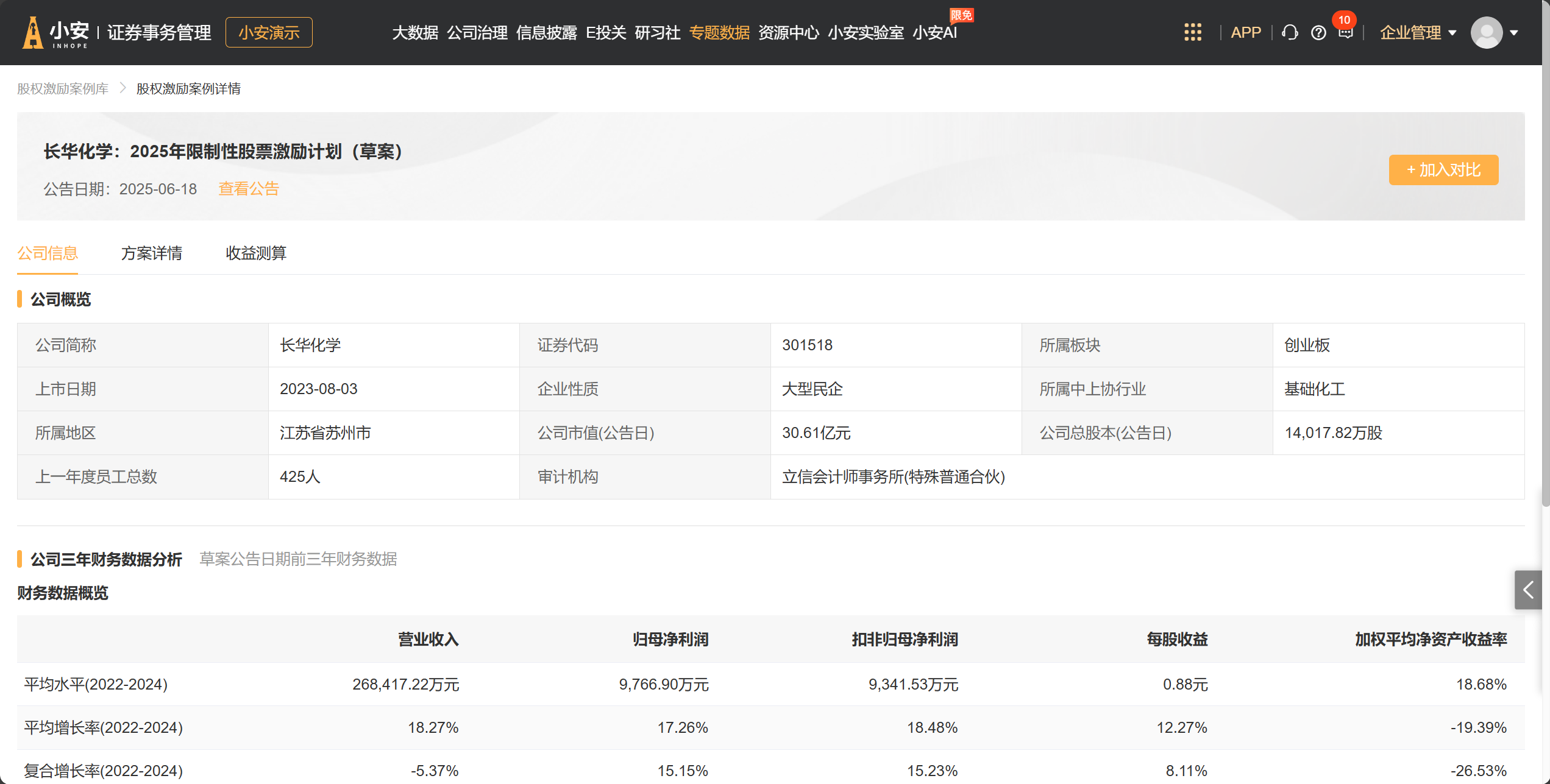Click the 平均水平(2022-2024) row label

pos(96,684)
